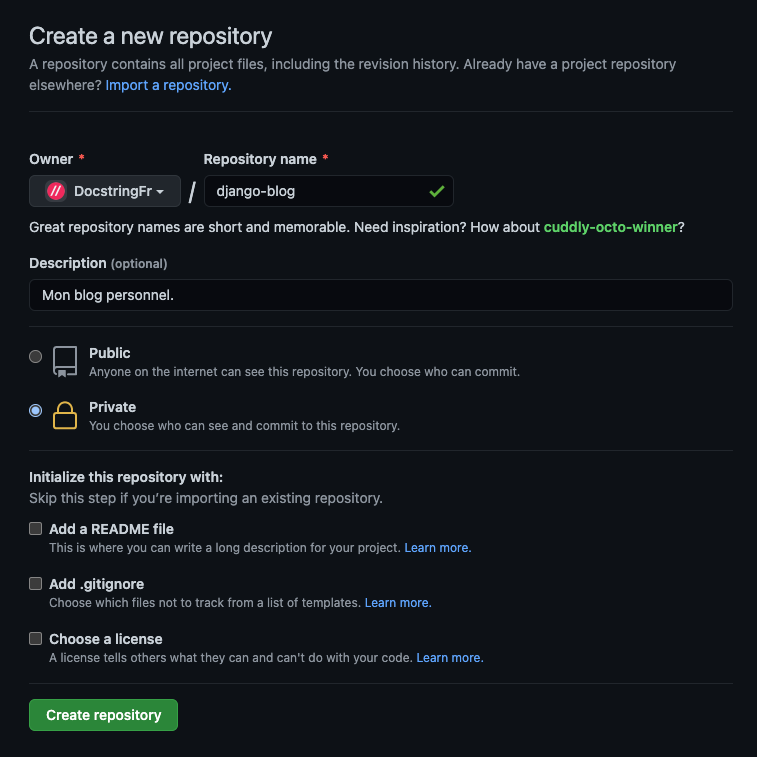Click the Choose a license label
757x757 pixels.
[106, 639]
